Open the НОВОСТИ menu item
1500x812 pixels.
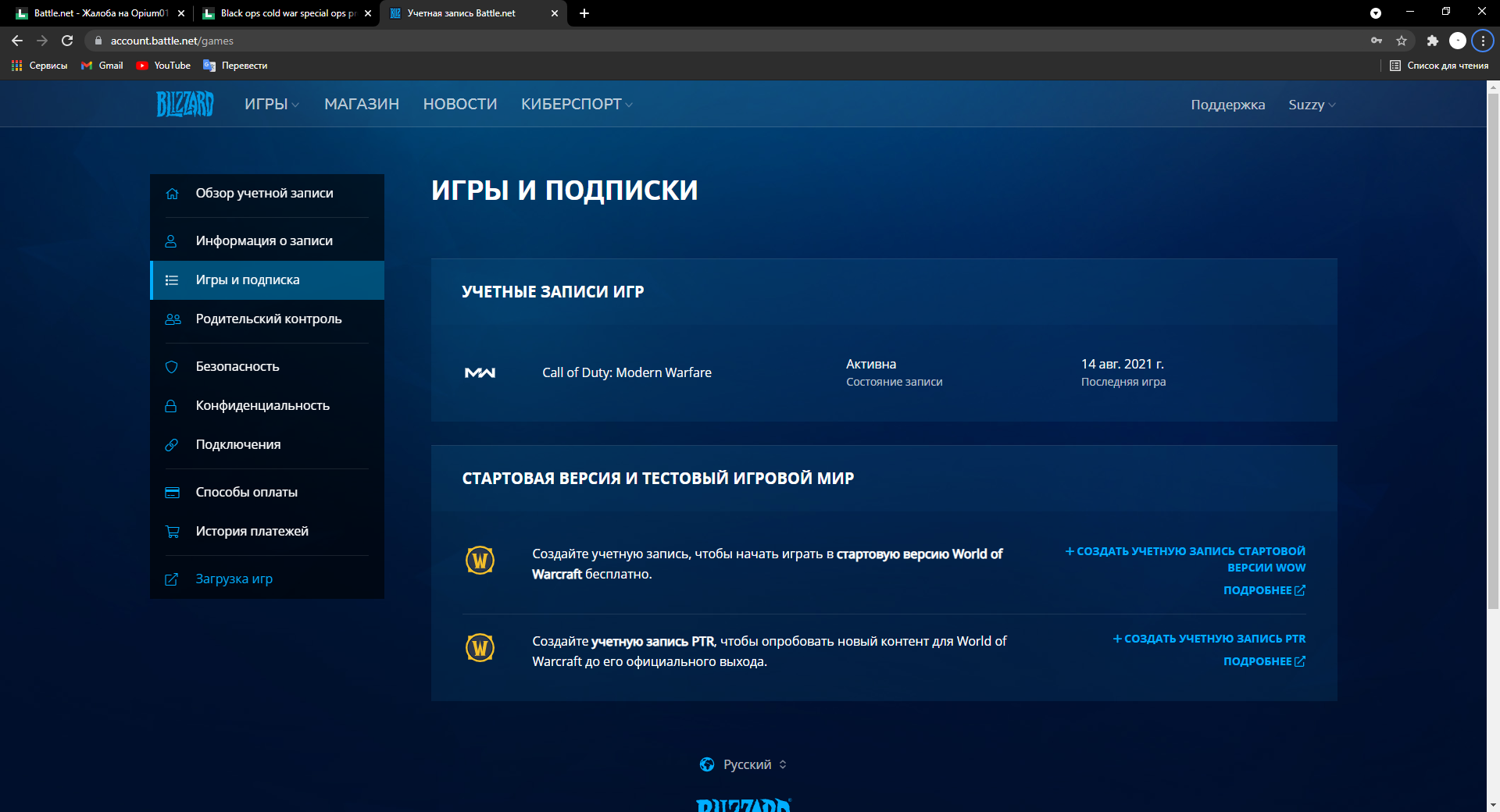point(460,104)
